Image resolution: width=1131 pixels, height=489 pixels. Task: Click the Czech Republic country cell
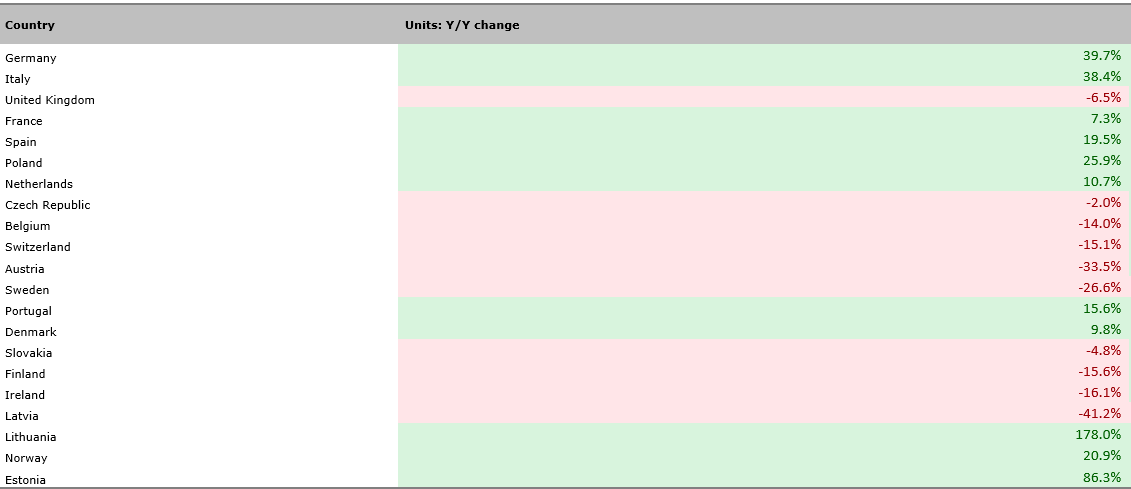coord(48,205)
